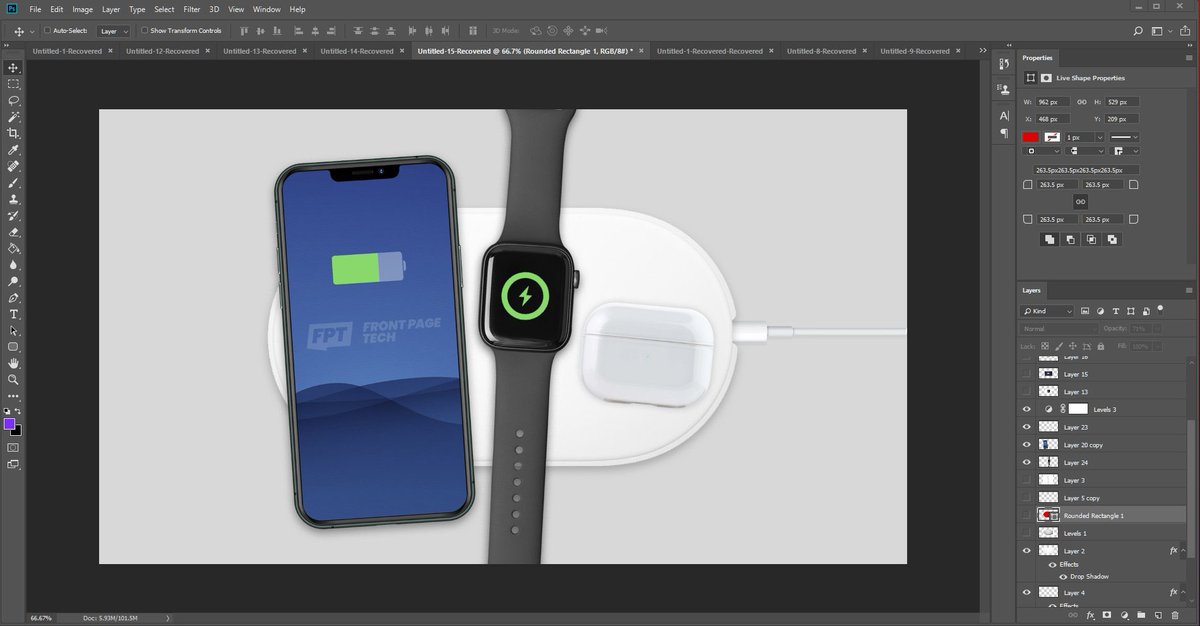Open the Auto-Select Layer dropdown
The image size is (1200, 626).
click(114, 31)
